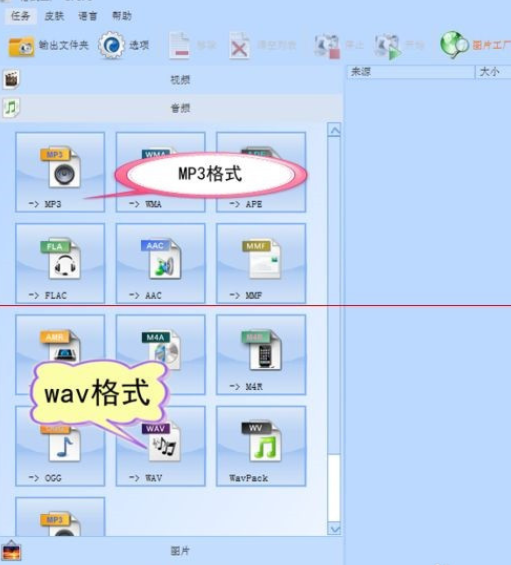The image size is (511, 565).
Task: Select the -> OGG conversion tile
Action: pyautogui.click(x=60, y=446)
